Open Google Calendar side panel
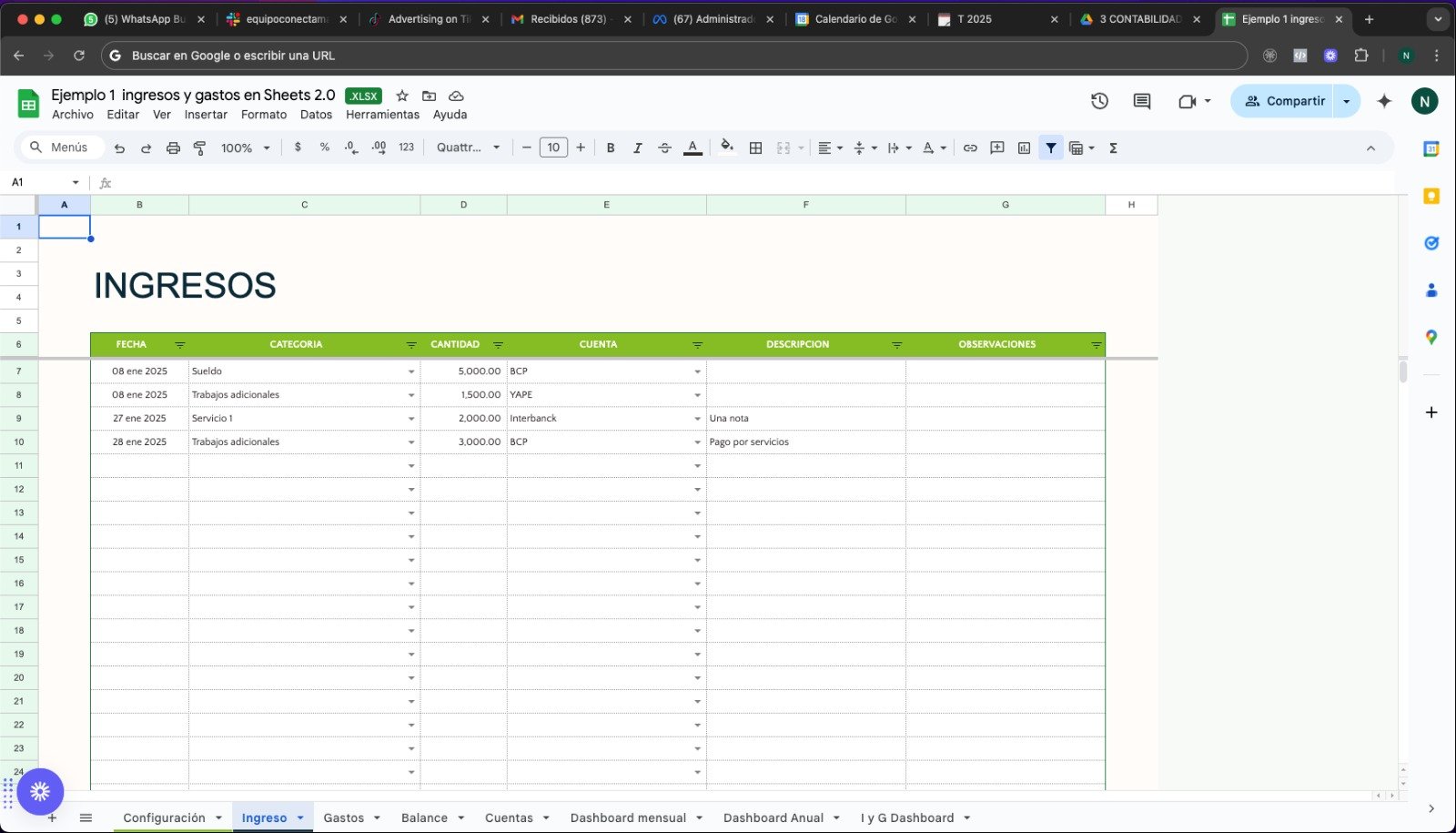Screen dimensions: 1456x833 (x=1431, y=148)
